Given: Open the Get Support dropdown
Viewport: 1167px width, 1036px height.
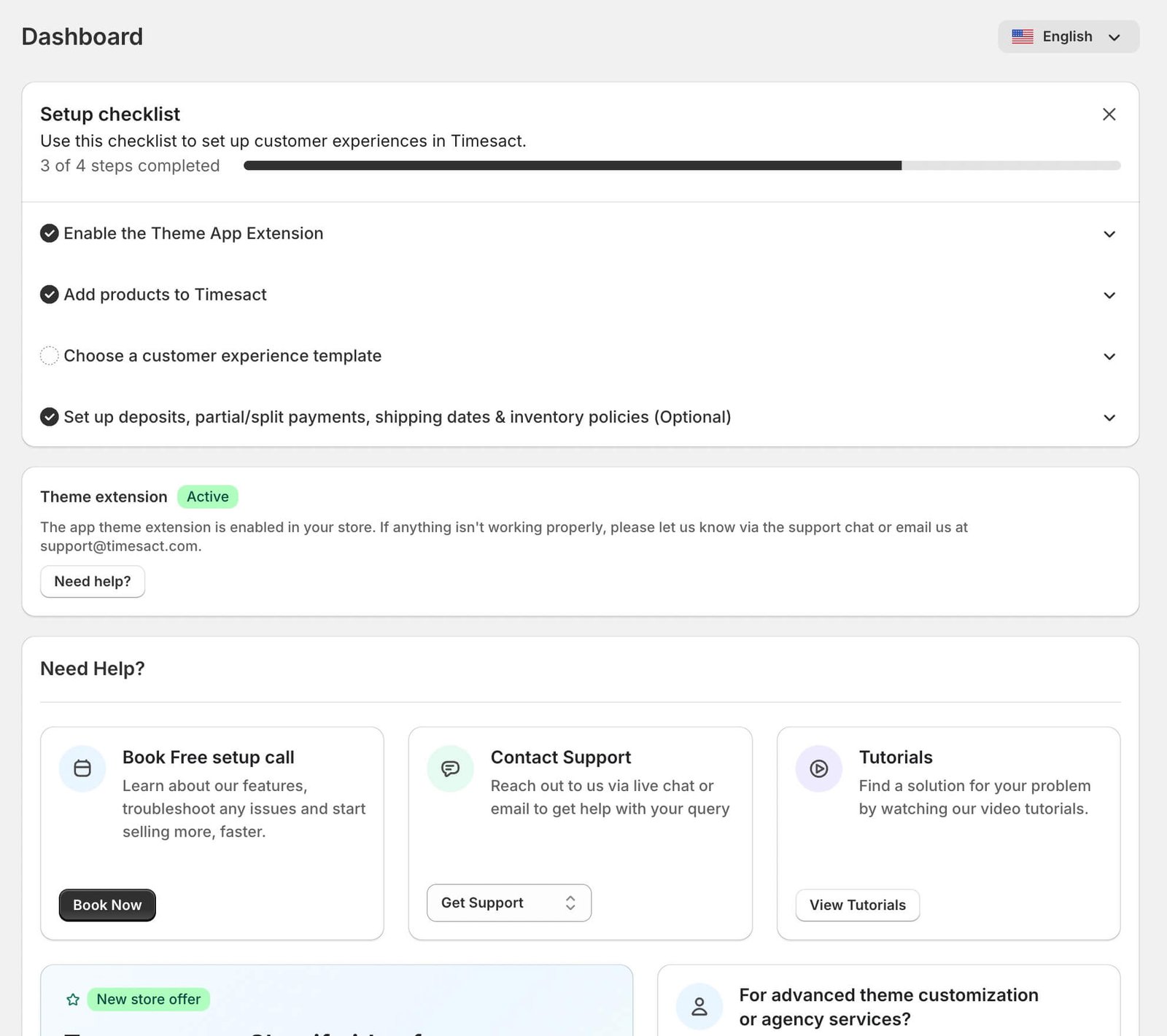Looking at the screenshot, I should coord(509,903).
